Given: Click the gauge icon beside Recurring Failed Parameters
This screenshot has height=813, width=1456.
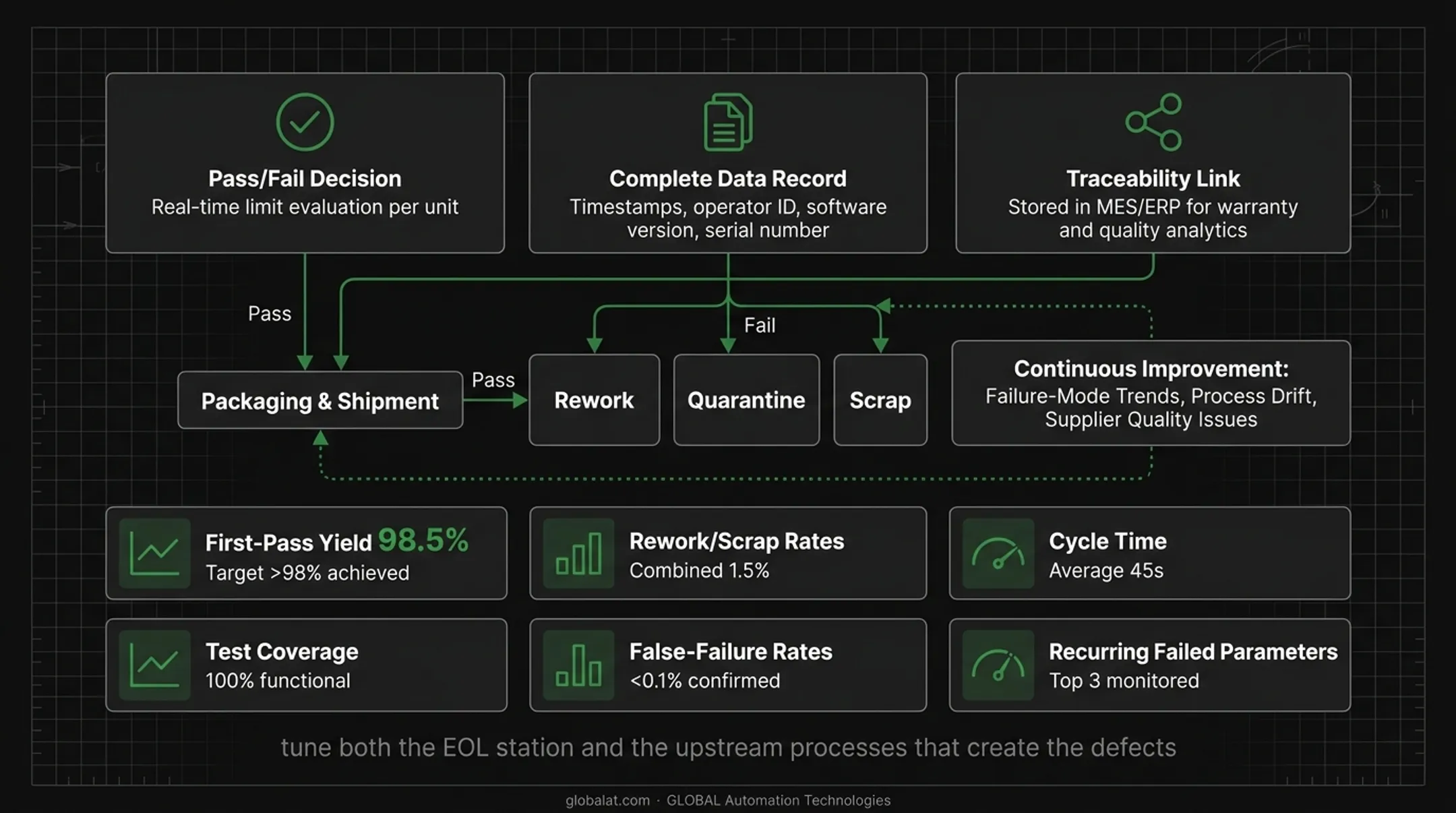Looking at the screenshot, I should (998, 665).
